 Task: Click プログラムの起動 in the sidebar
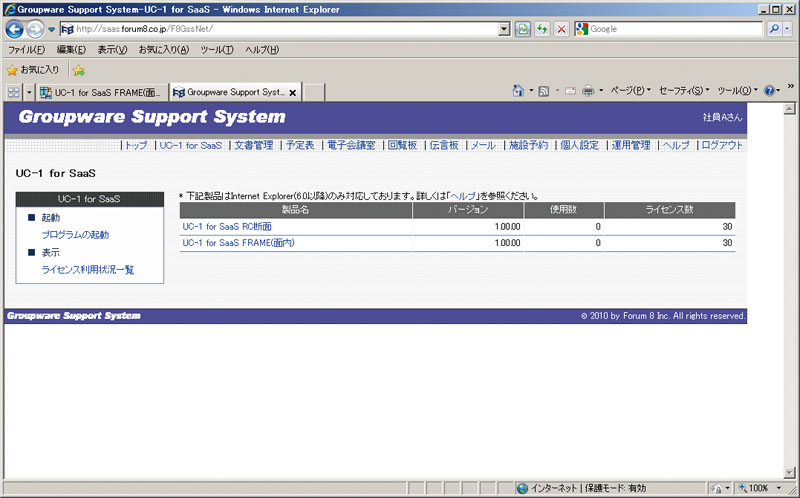click(x=75, y=235)
